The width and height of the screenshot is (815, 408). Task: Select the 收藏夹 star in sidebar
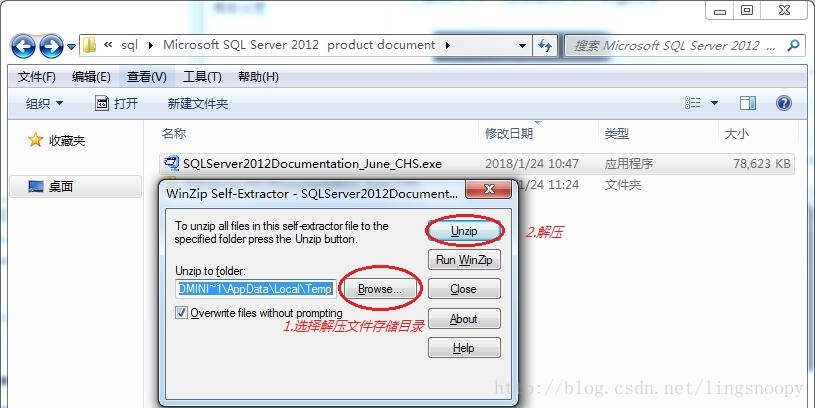(35, 140)
